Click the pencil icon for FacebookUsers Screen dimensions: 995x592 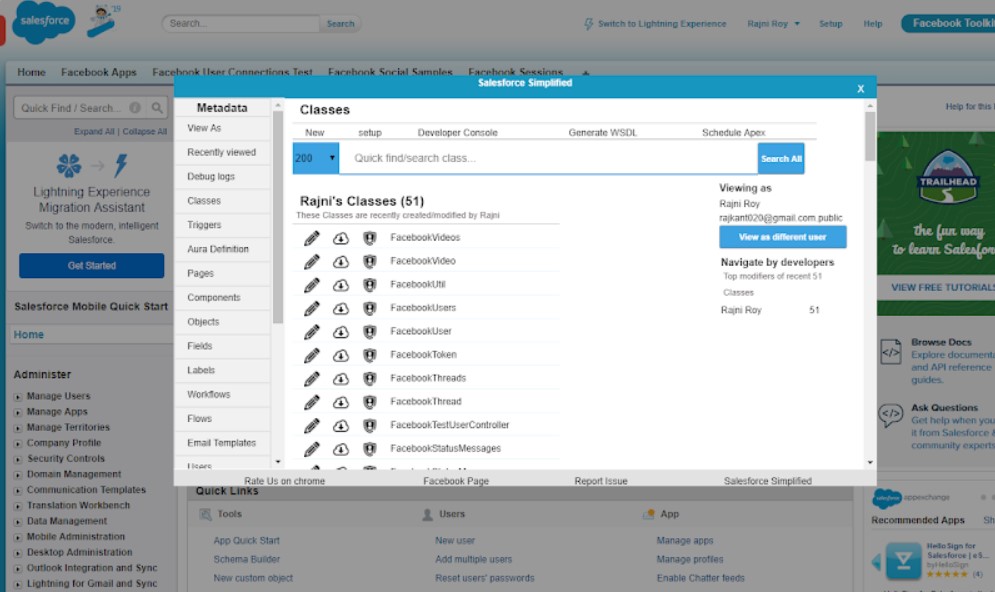312,308
